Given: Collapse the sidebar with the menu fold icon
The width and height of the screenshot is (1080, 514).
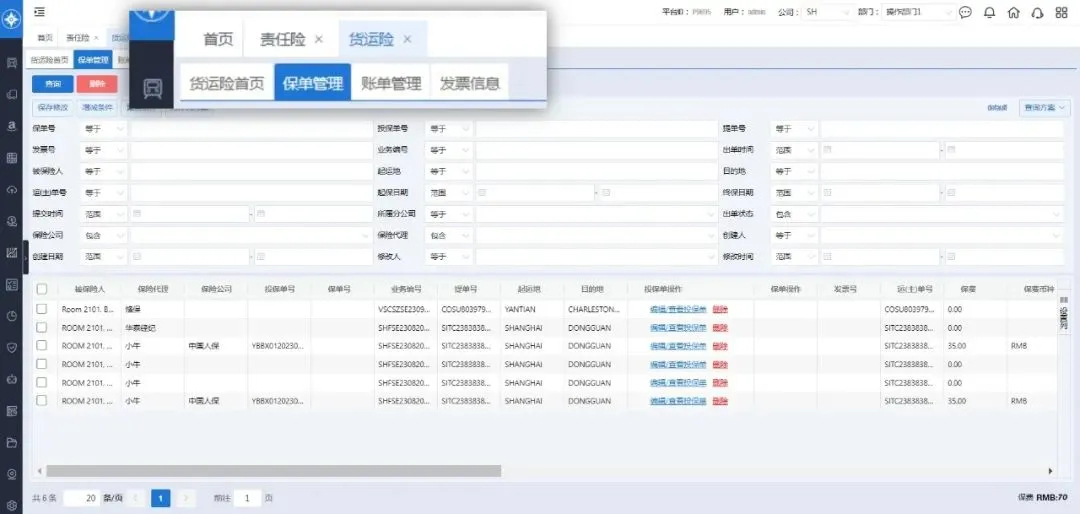Looking at the screenshot, I should click(39, 12).
